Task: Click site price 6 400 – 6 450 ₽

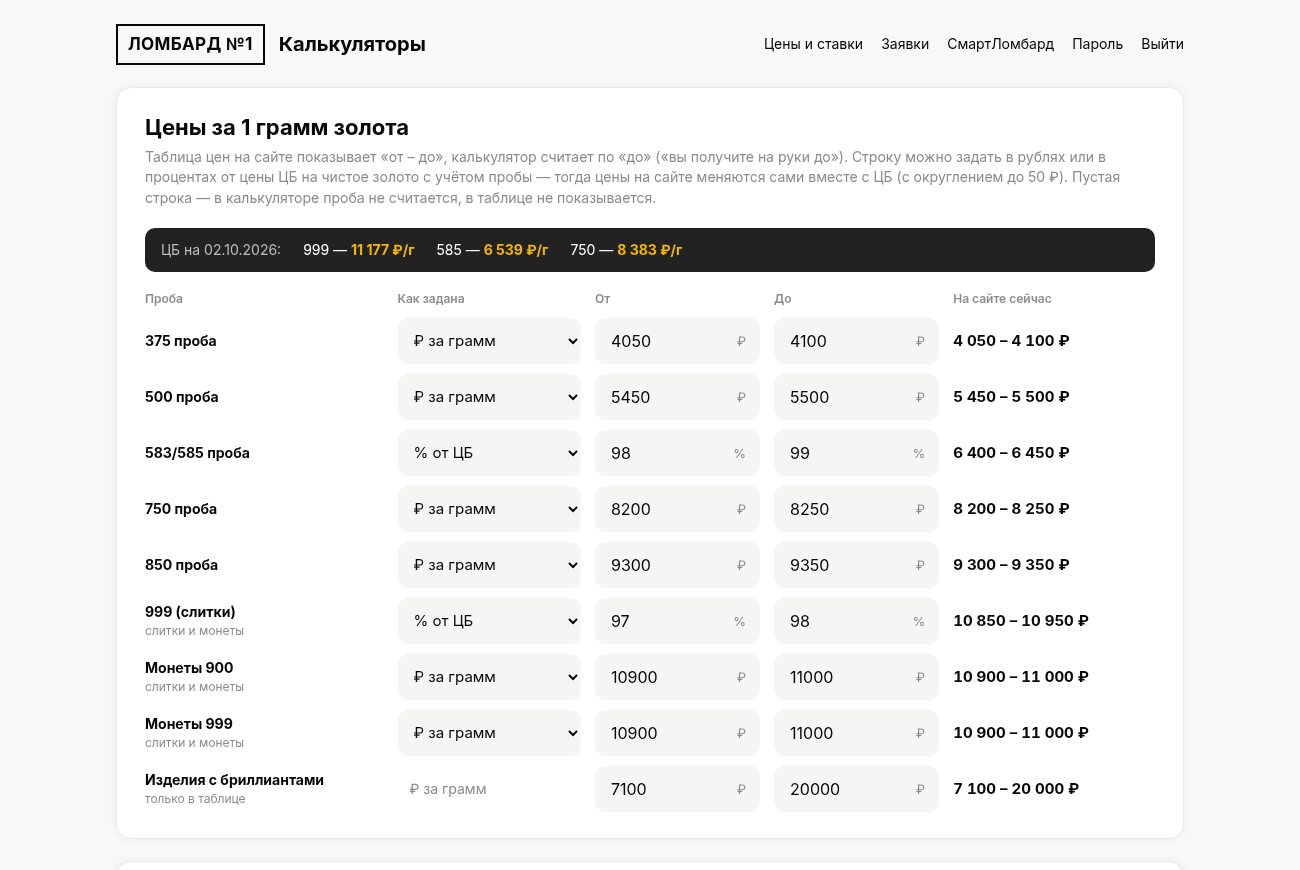Action: [1011, 453]
